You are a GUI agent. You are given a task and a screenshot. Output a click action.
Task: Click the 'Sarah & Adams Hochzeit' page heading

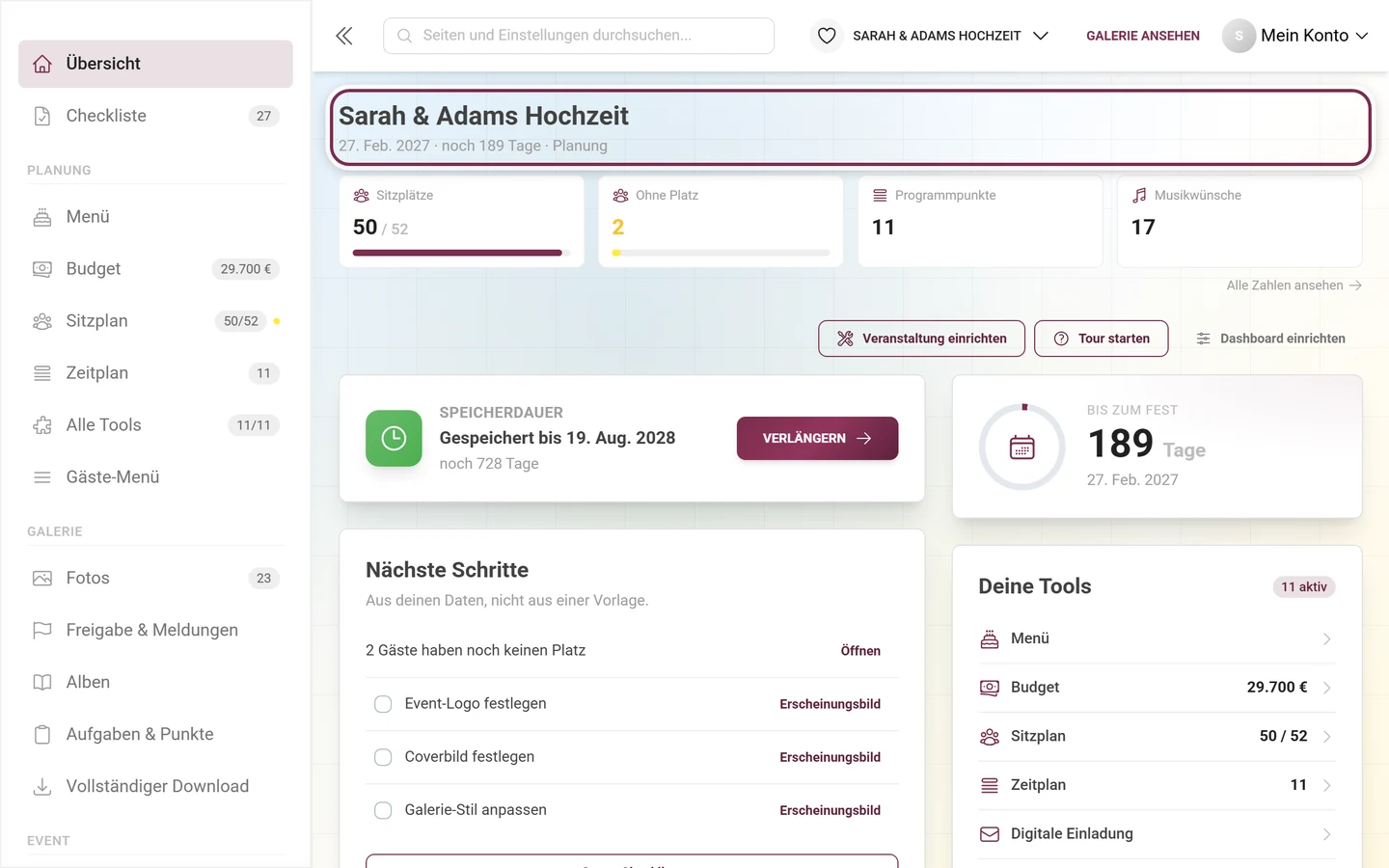(x=483, y=116)
